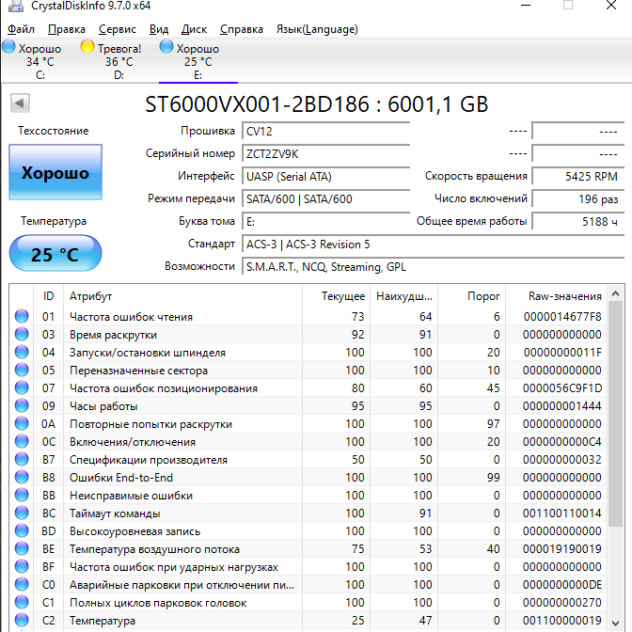Click the CrystalDiskInfo app icon in title bar

tap(14, 8)
